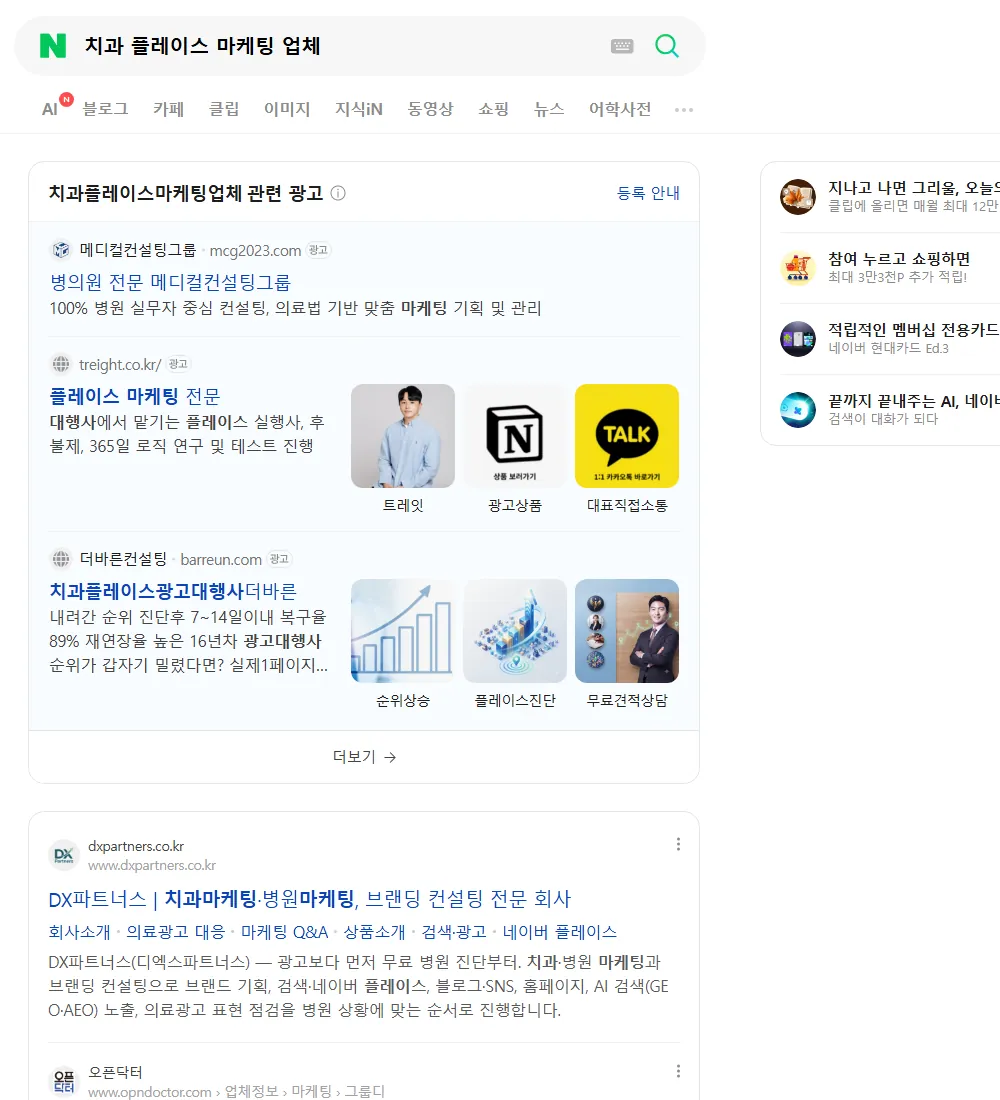Screen dimensions: 1000x1100
Task: Switch to the 카페 tab
Action: 168,109
